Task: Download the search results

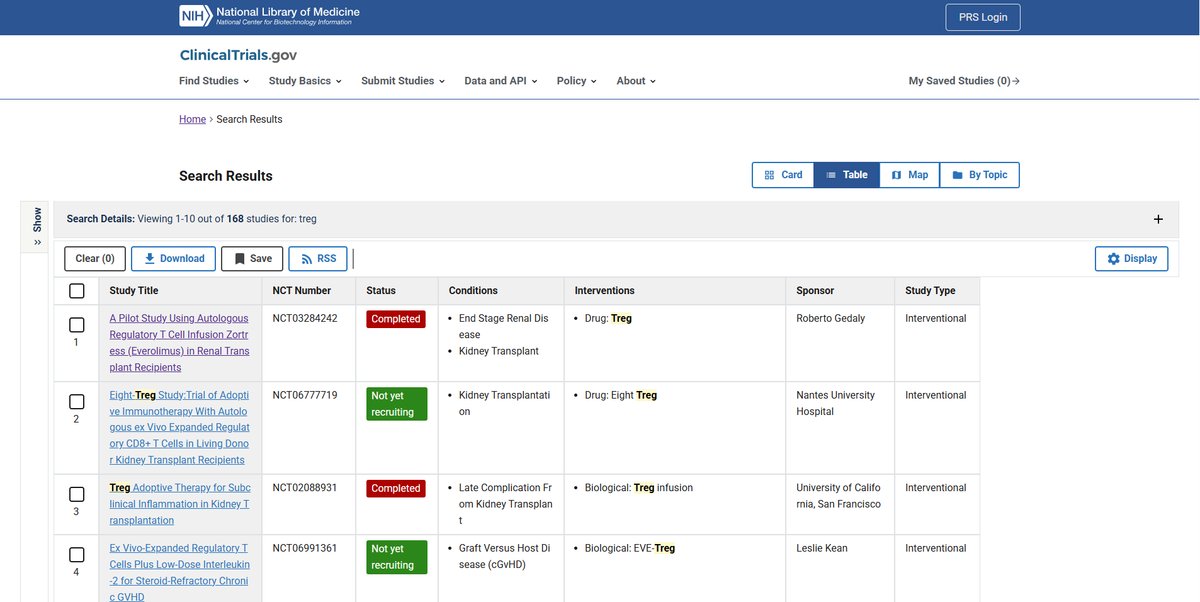Action: pyautogui.click(x=174, y=259)
